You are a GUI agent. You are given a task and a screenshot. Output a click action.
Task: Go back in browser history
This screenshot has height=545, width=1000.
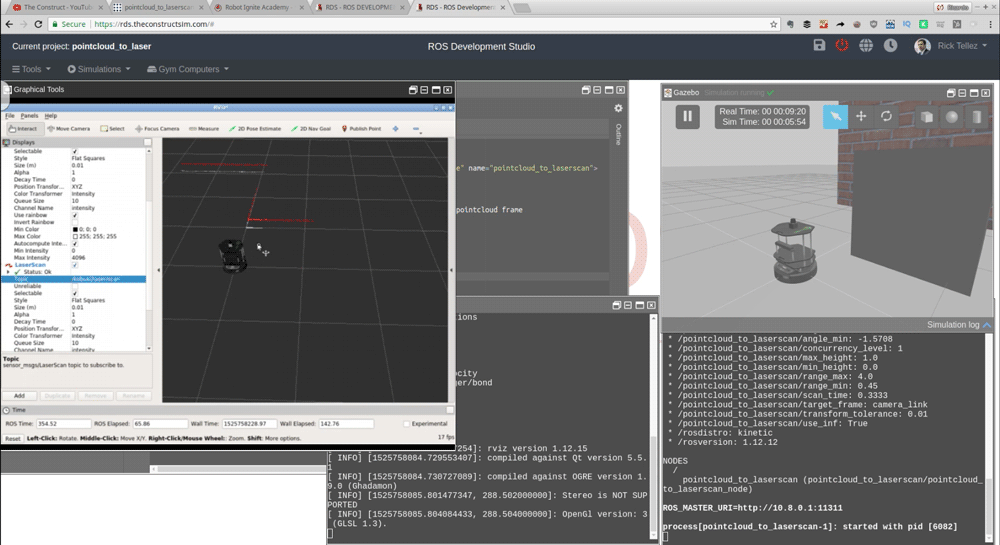9,24
